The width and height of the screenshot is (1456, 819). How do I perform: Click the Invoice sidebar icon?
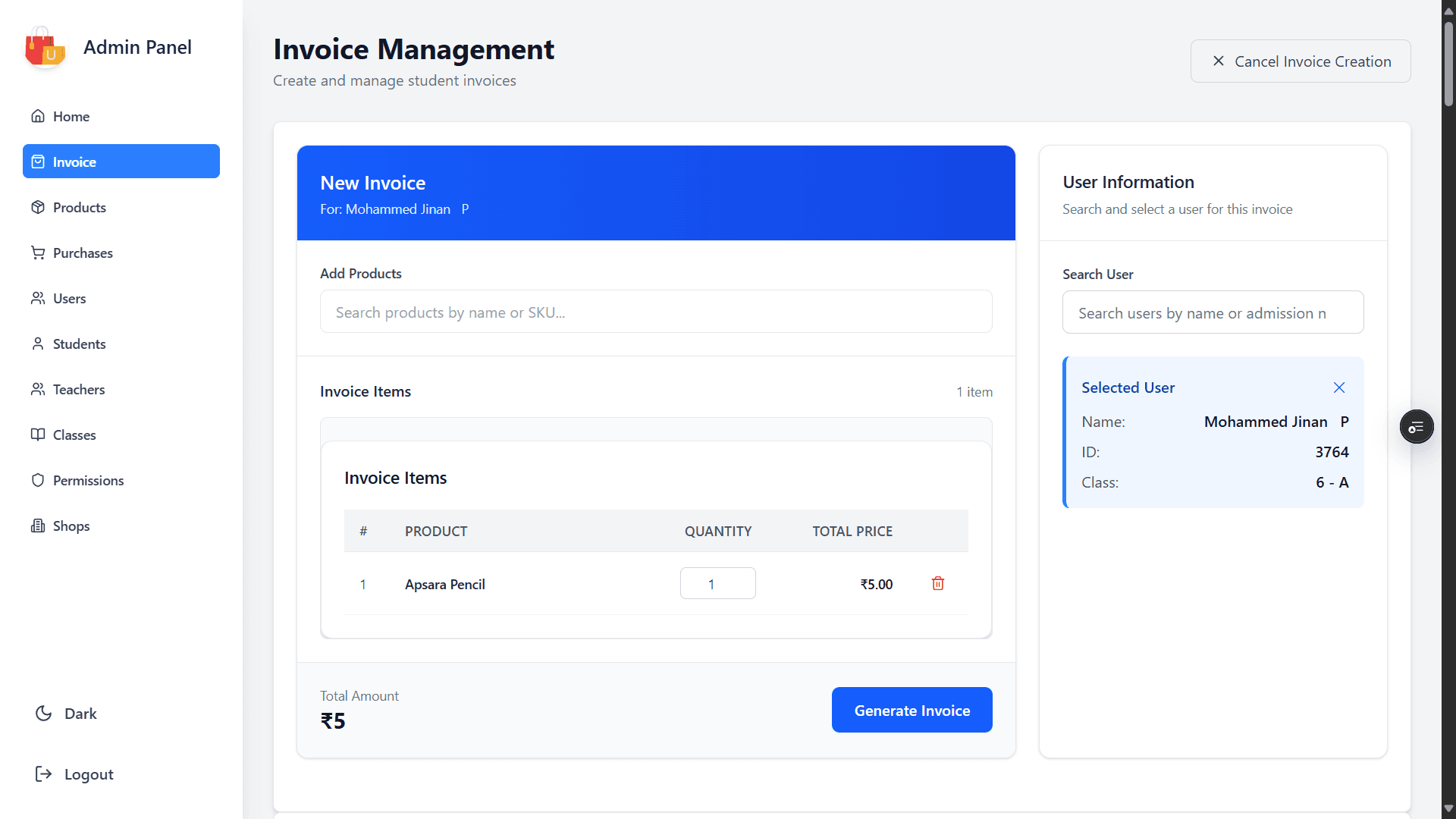(x=38, y=162)
